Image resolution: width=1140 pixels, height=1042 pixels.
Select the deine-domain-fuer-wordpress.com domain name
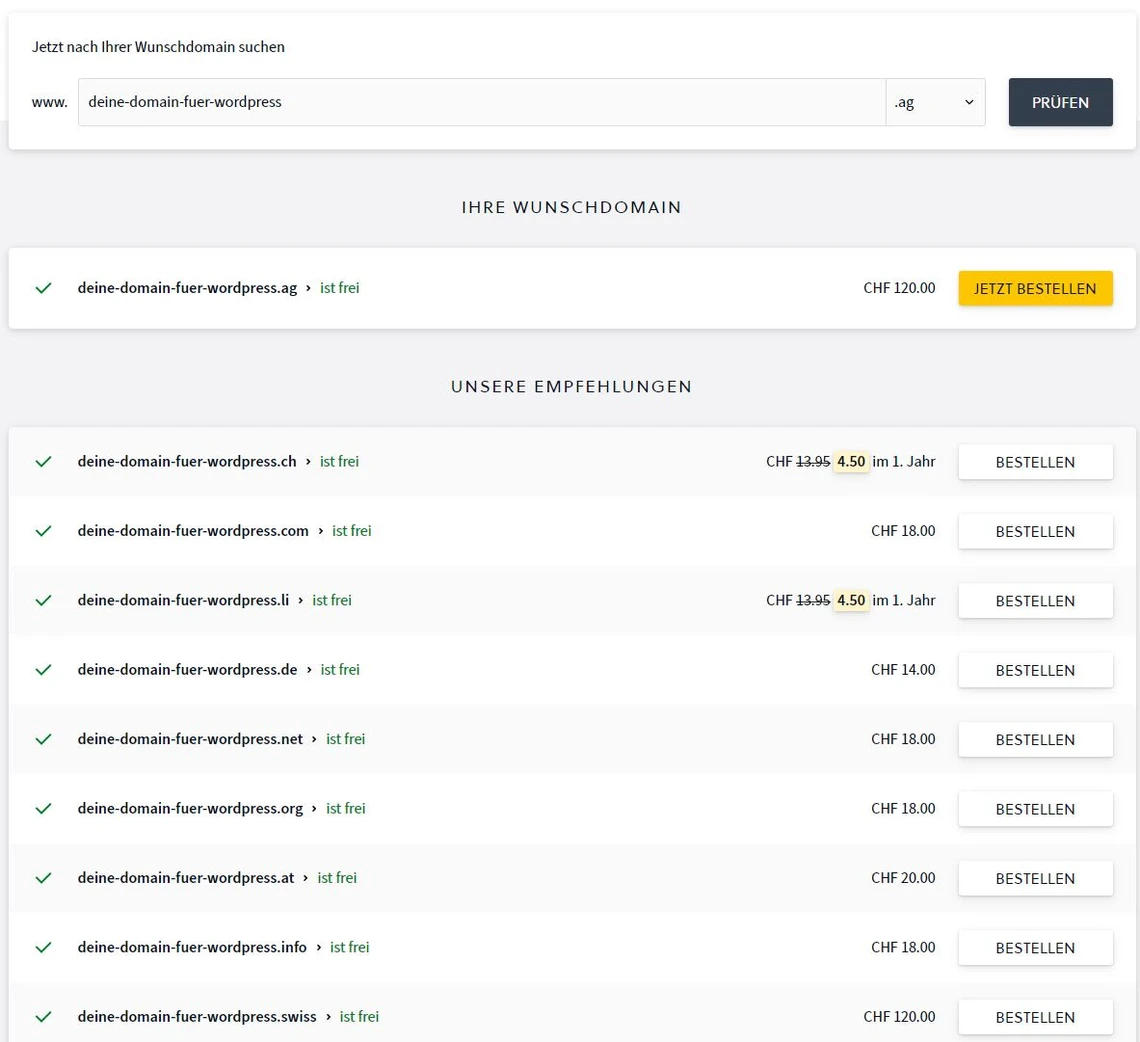(193, 531)
